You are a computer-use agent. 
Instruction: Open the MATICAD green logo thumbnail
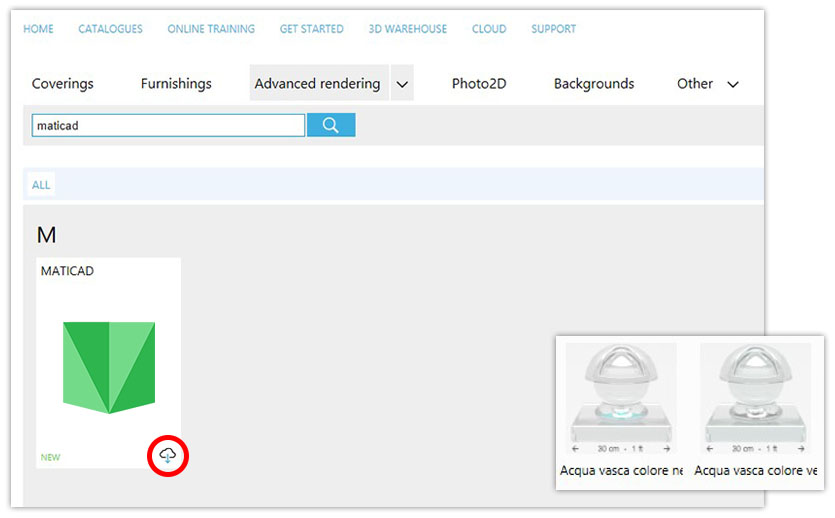tap(109, 367)
